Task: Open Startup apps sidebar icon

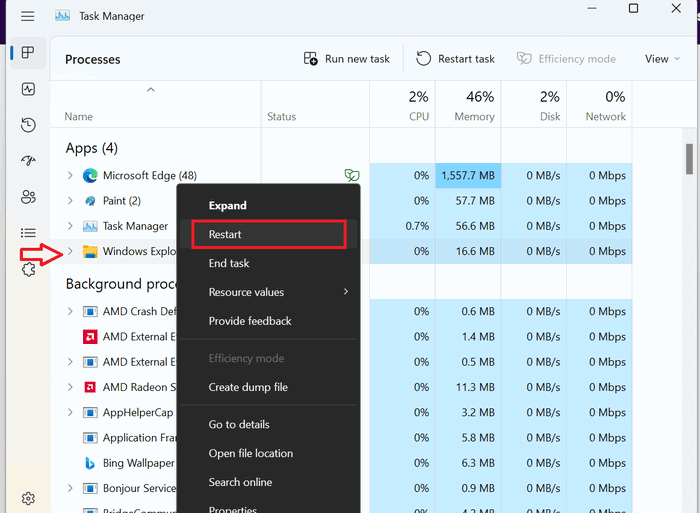Action: coord(28,160)
